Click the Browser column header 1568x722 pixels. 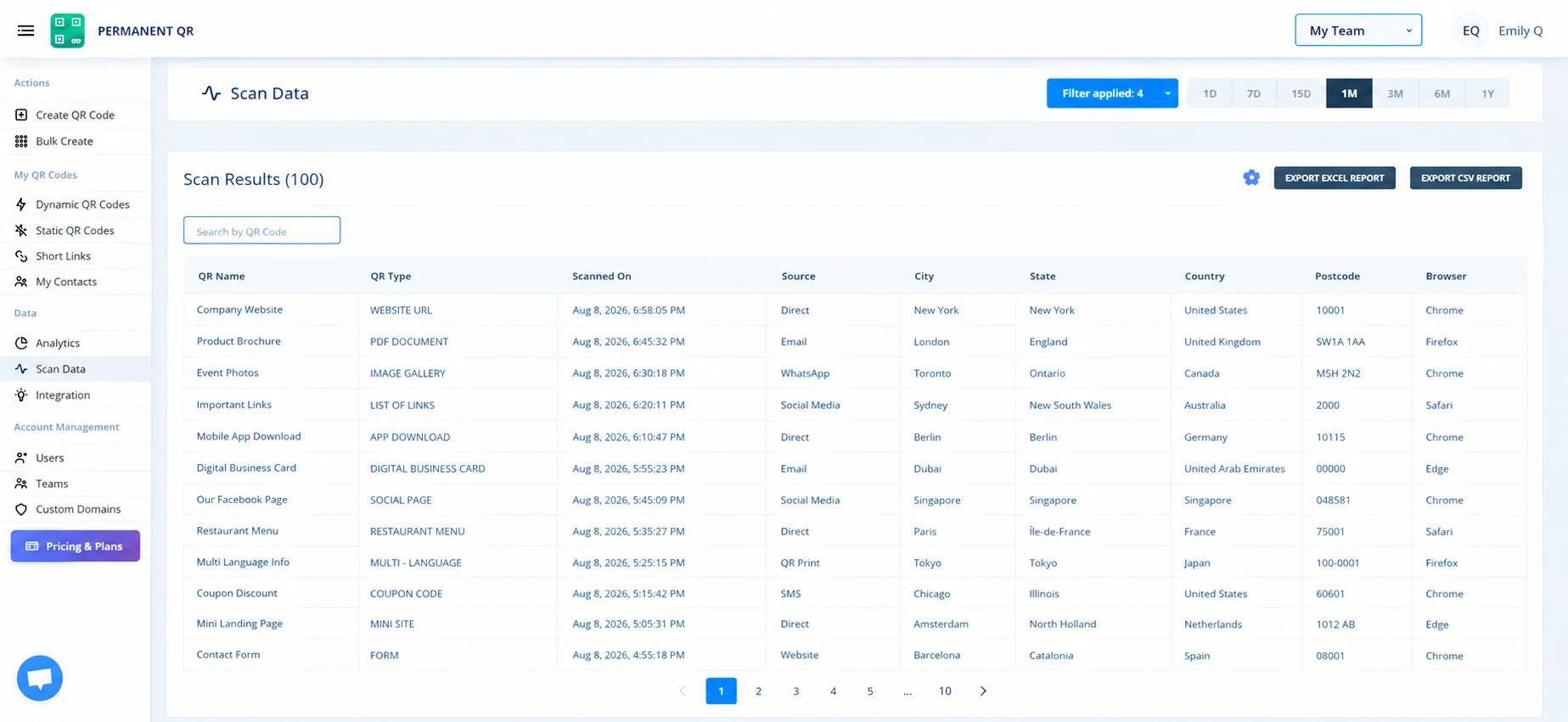coord(1446,276)
